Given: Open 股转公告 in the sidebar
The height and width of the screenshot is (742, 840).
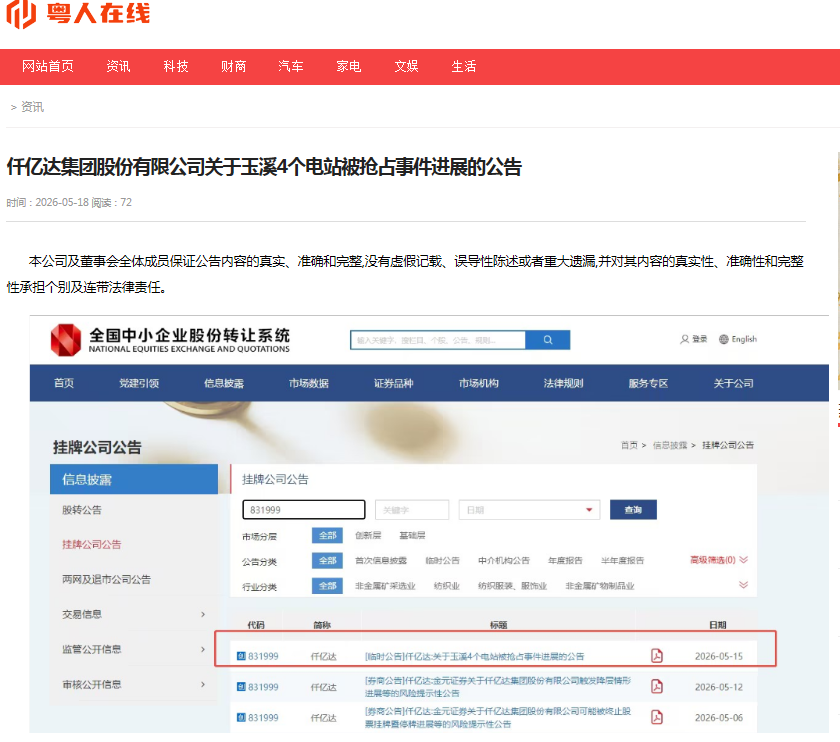Looking at the screenshot, I should [x=82, y=509].
